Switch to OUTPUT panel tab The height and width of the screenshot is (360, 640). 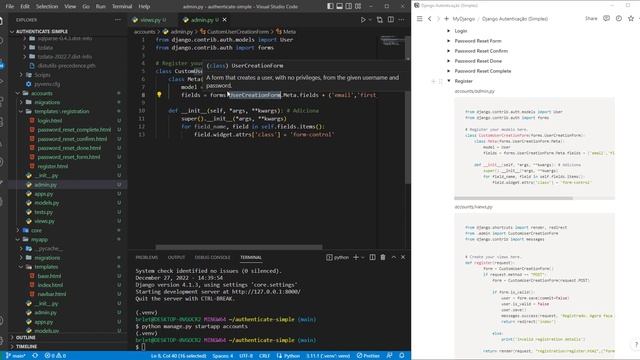176,257
